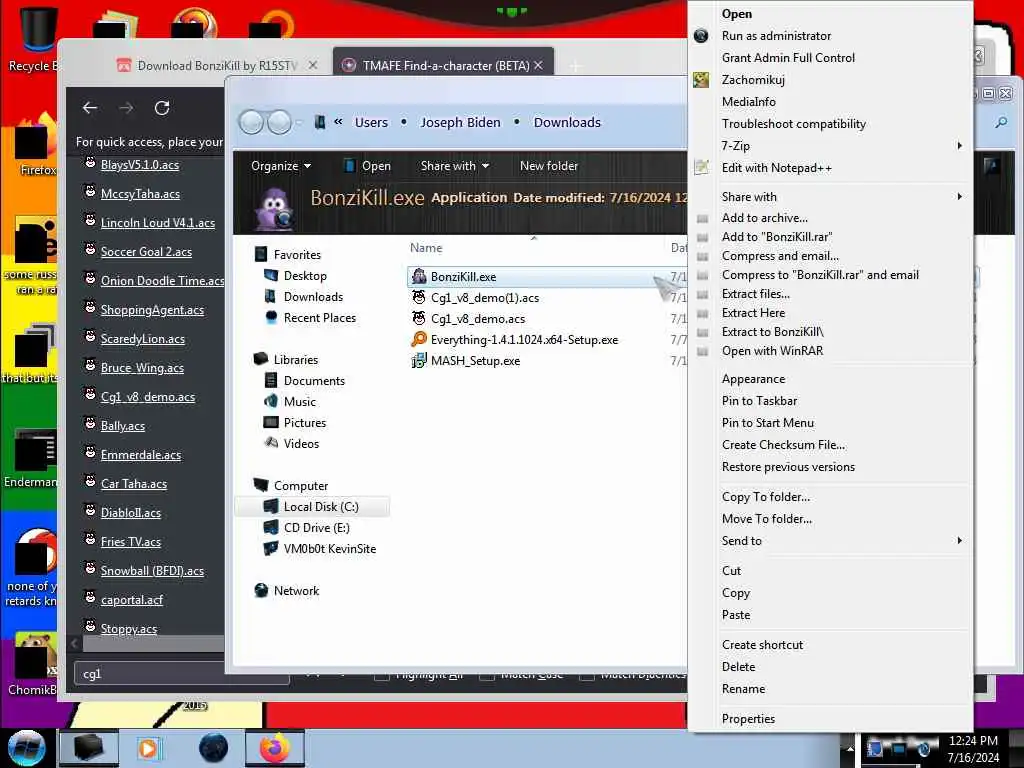Select Open with WinRAR
This screenshot has height=768, width=1024.
click(x=772, y=351)
